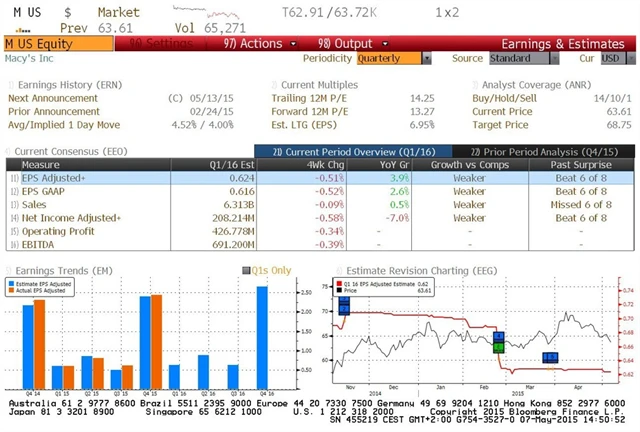Toggle the Q1s Only checkbox
The width and height of the screenshot is (640, 432).
245,271
